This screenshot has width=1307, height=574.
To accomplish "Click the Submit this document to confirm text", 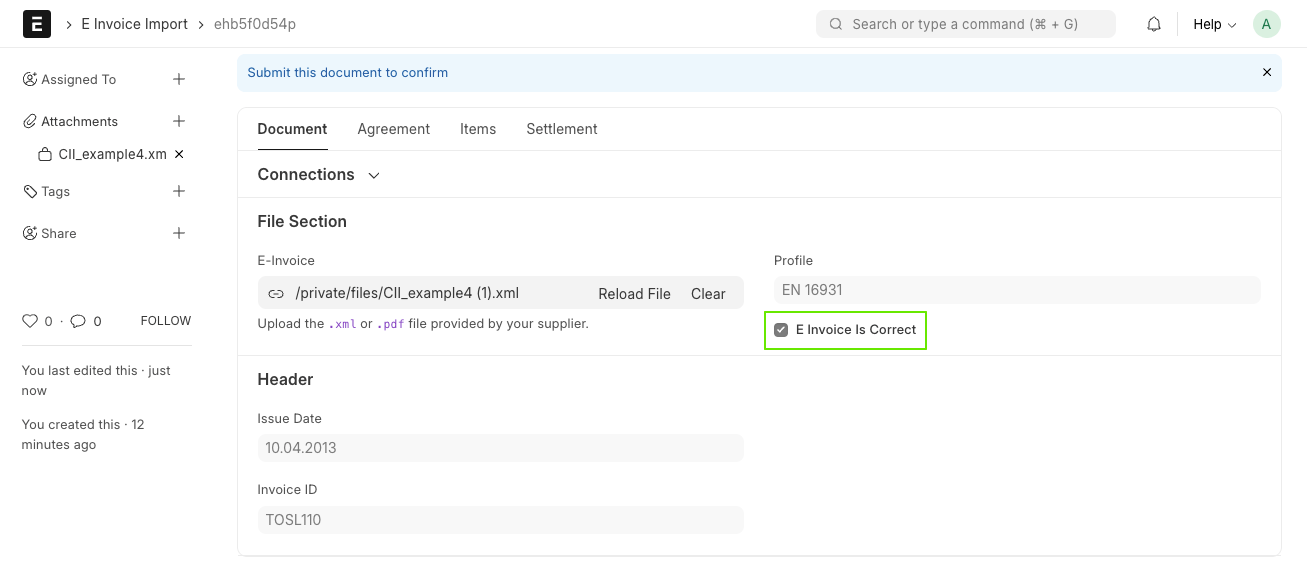I will 347,72.
